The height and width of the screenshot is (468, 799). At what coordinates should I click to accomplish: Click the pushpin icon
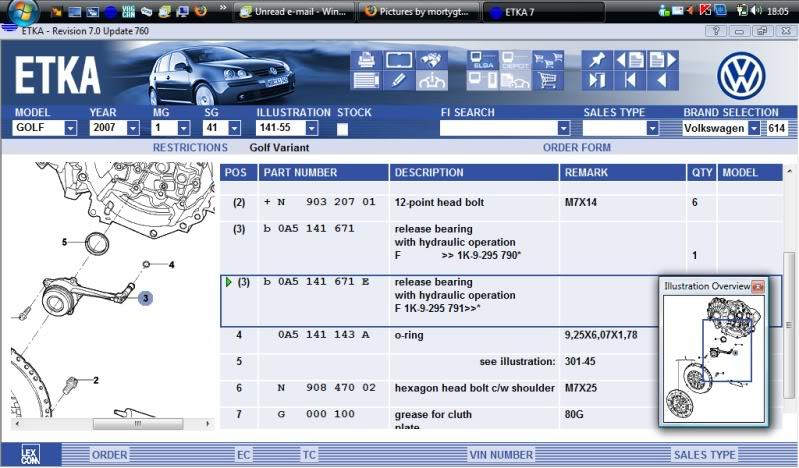pos(597,60)
